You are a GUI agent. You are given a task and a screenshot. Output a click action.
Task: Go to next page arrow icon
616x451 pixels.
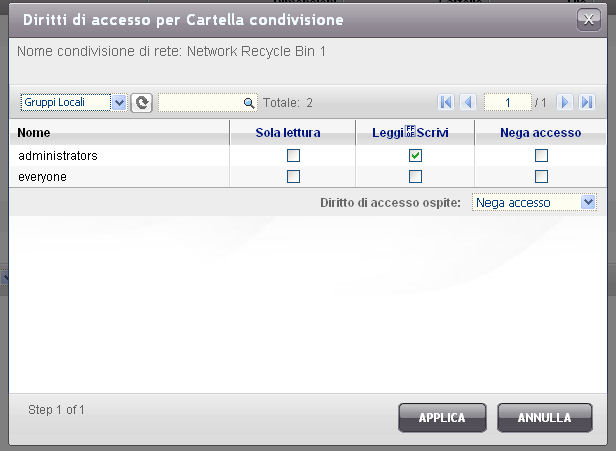pyautogui.click(x=565, y=102)
